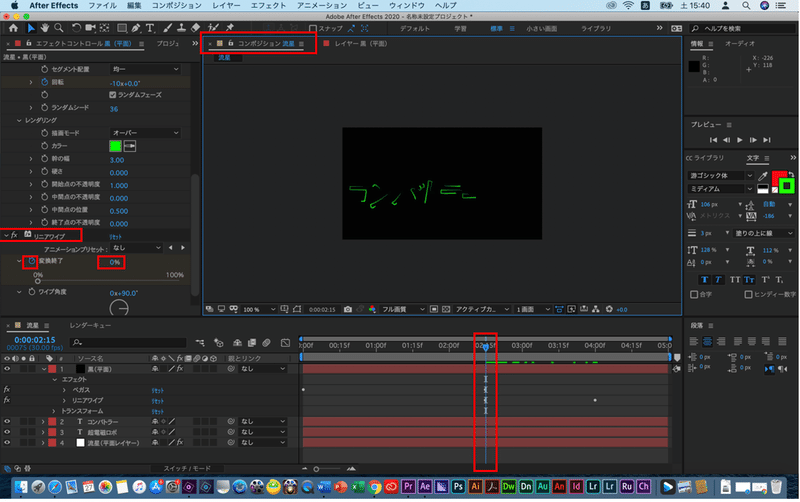Toggle ワイプ角度 stopwatch
Screen dimensions: 800x502
coord(32,292)
